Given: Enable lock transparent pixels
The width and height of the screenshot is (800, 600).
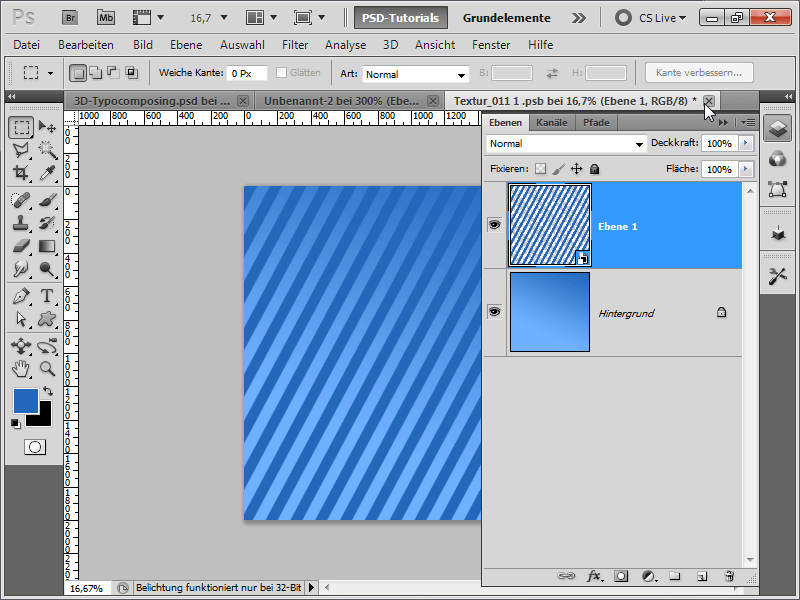Looking at the screenshot, I should click(540, 169).
